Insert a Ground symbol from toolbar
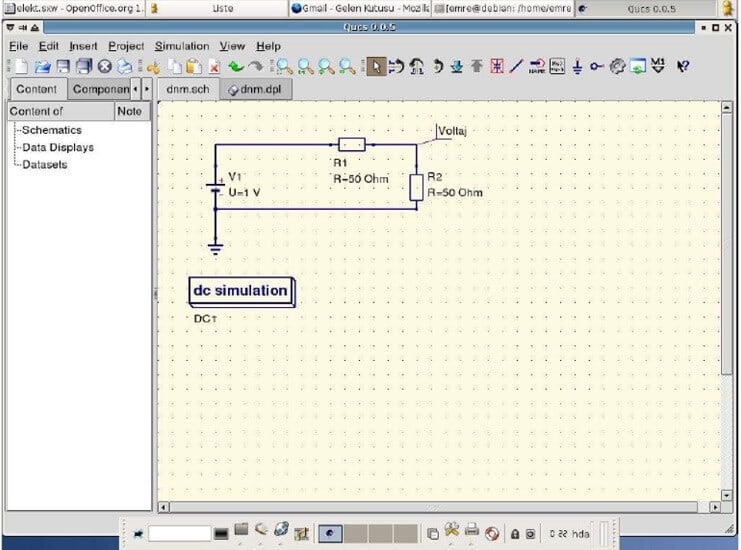 tap(577, 67)
